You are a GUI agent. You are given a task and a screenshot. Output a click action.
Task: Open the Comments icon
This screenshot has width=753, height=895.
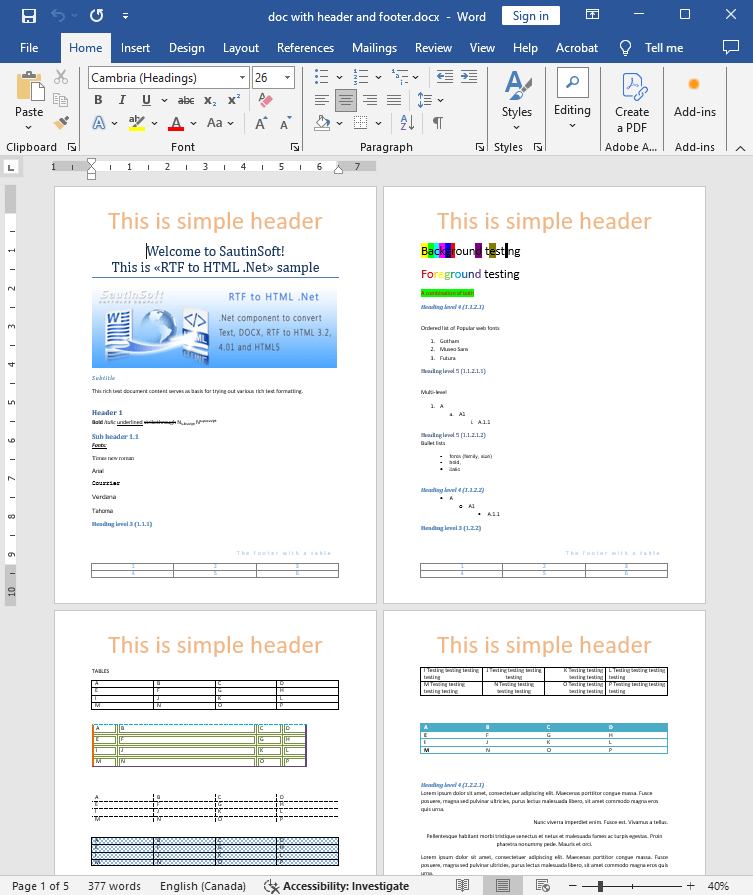(731, 47)
